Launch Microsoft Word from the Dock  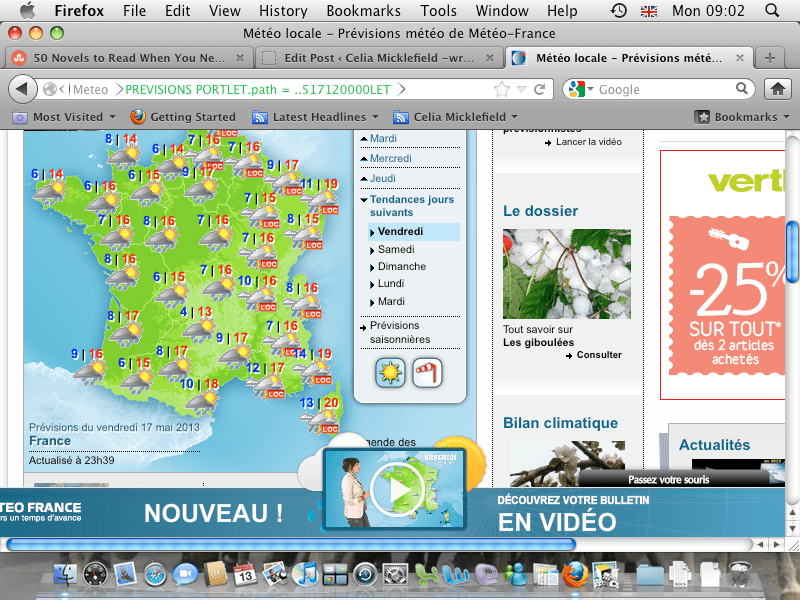click(456, 575)
